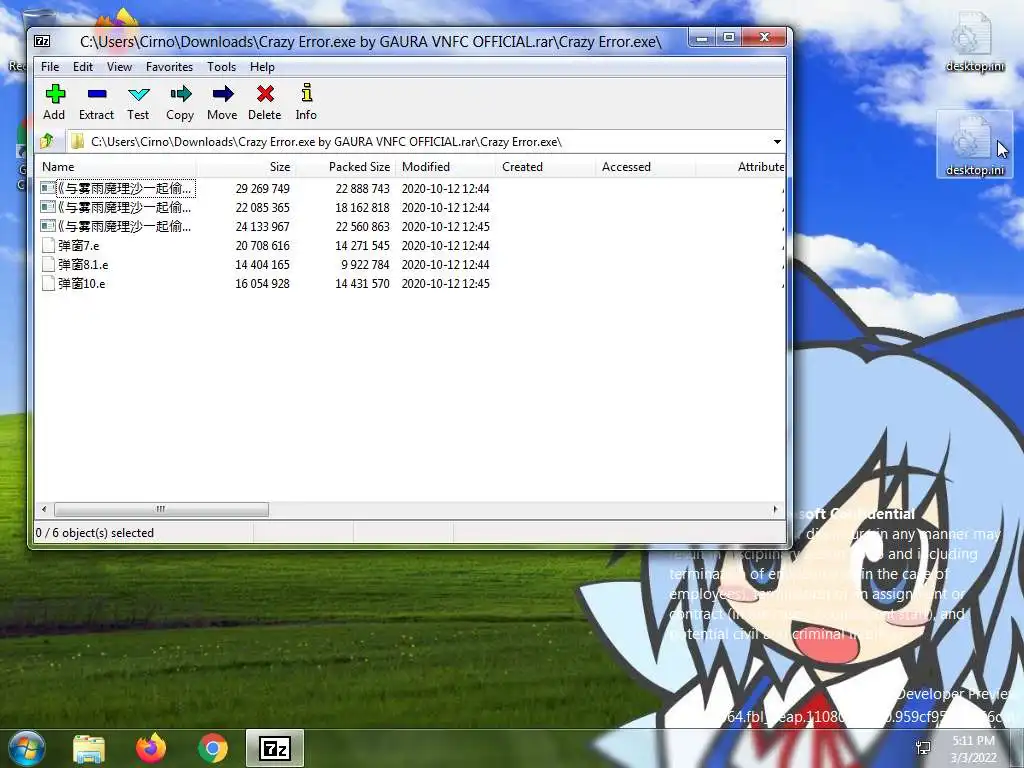
Task: Click the taskbar clock showing 5:11 PM
Action: coord(973,748)
